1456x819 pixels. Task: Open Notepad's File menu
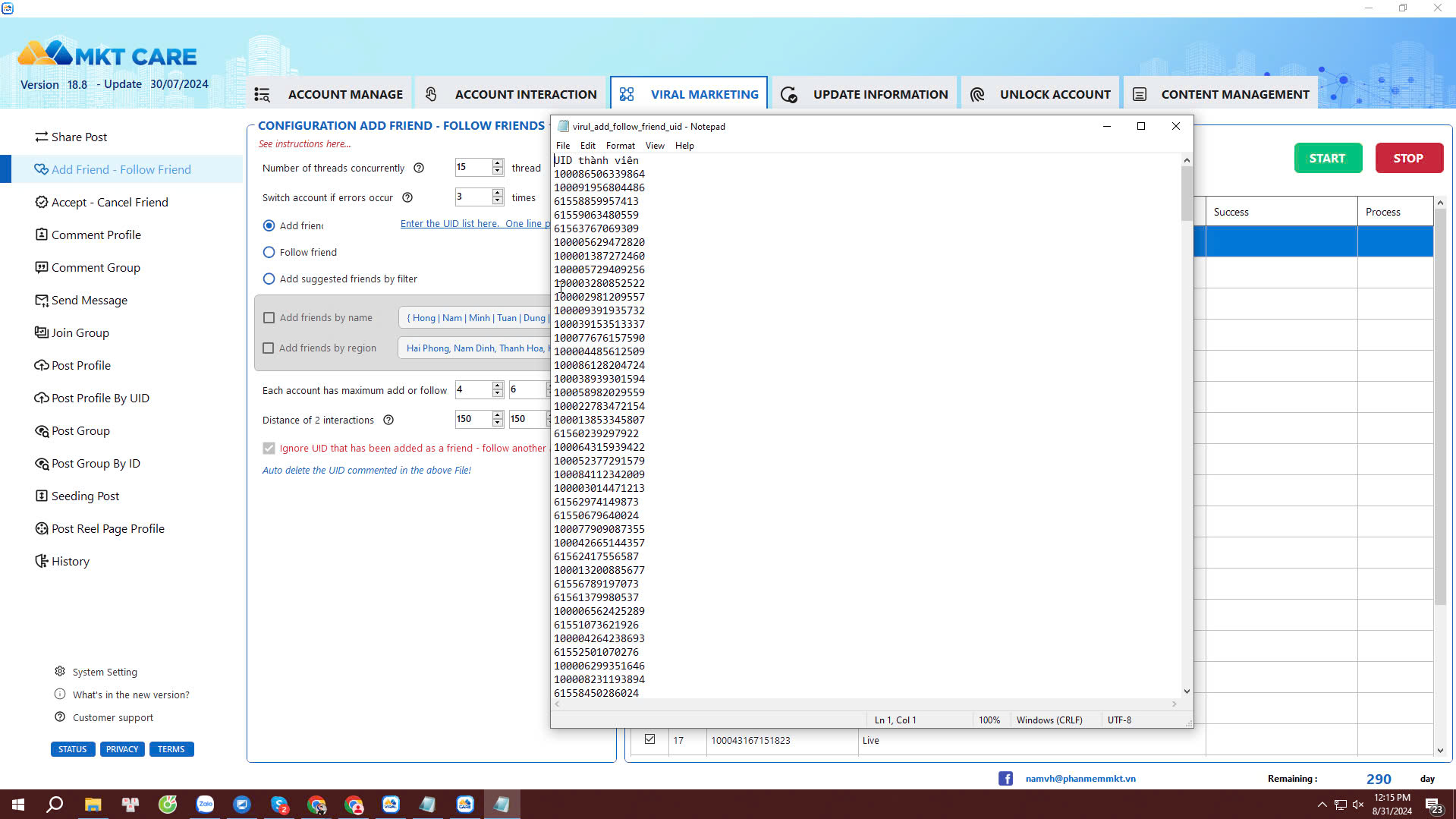pos(562,146)
